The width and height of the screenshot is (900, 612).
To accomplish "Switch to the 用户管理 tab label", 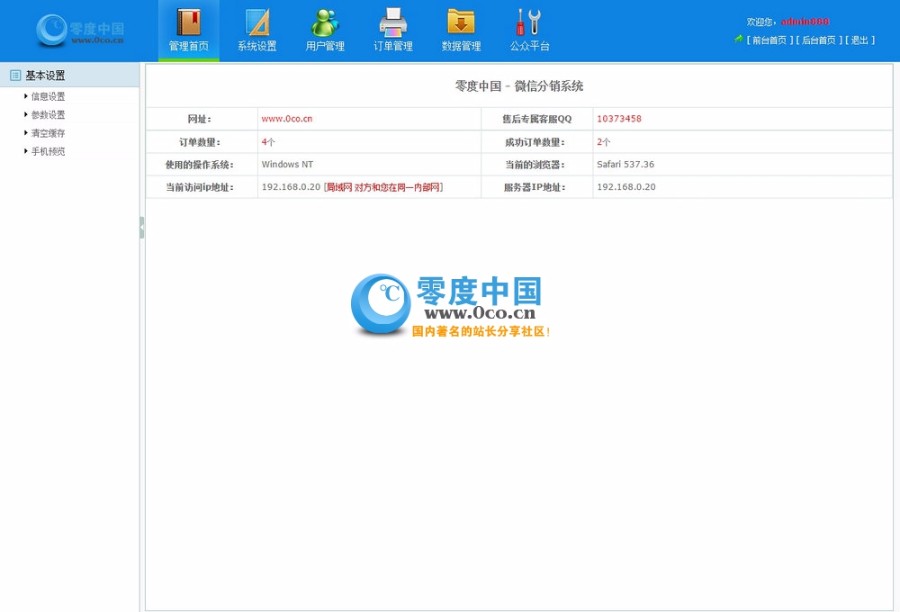I will pyautogui.click(x=325, y=46).
